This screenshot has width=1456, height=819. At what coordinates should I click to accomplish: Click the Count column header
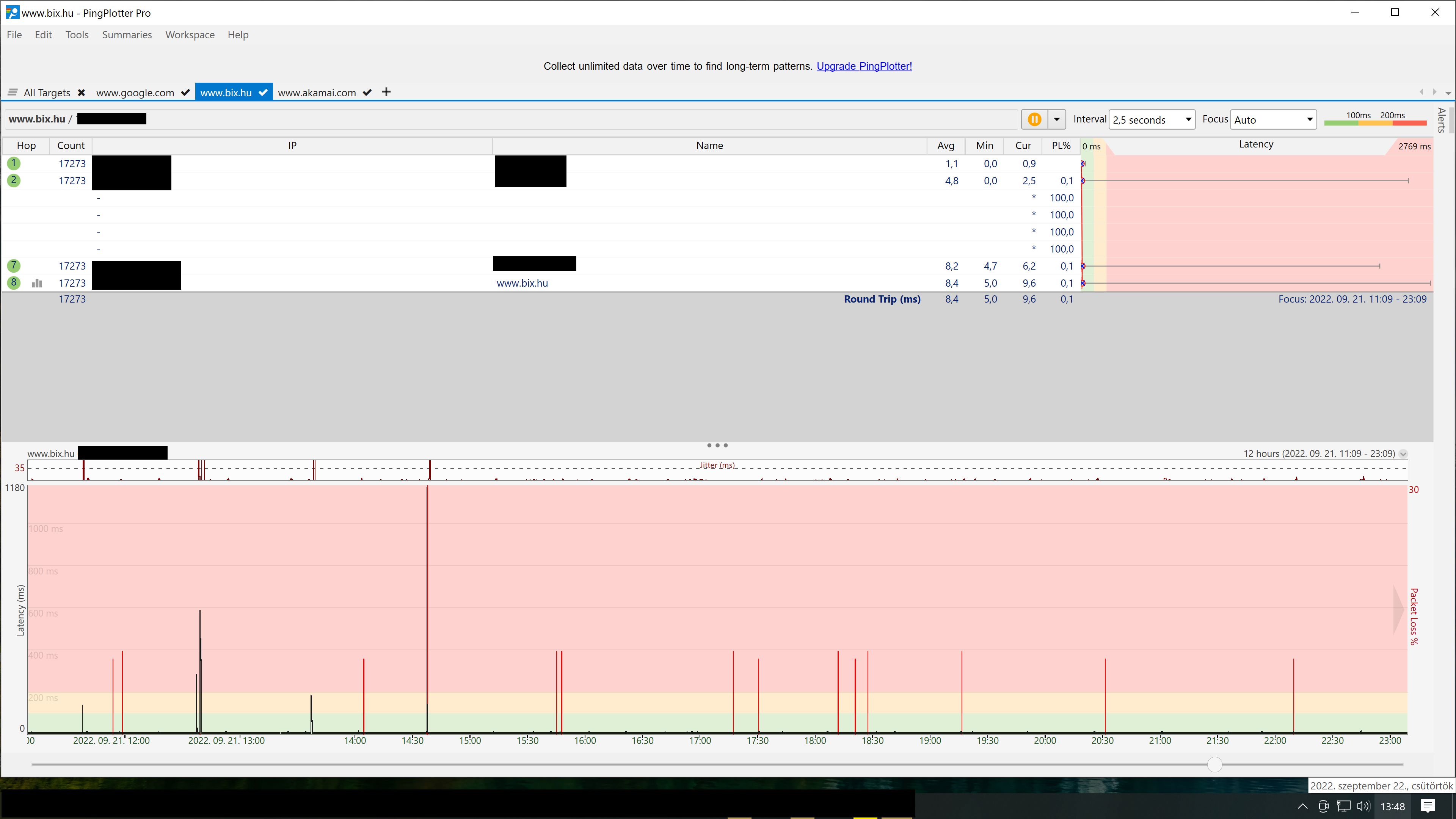click(71, 145)
